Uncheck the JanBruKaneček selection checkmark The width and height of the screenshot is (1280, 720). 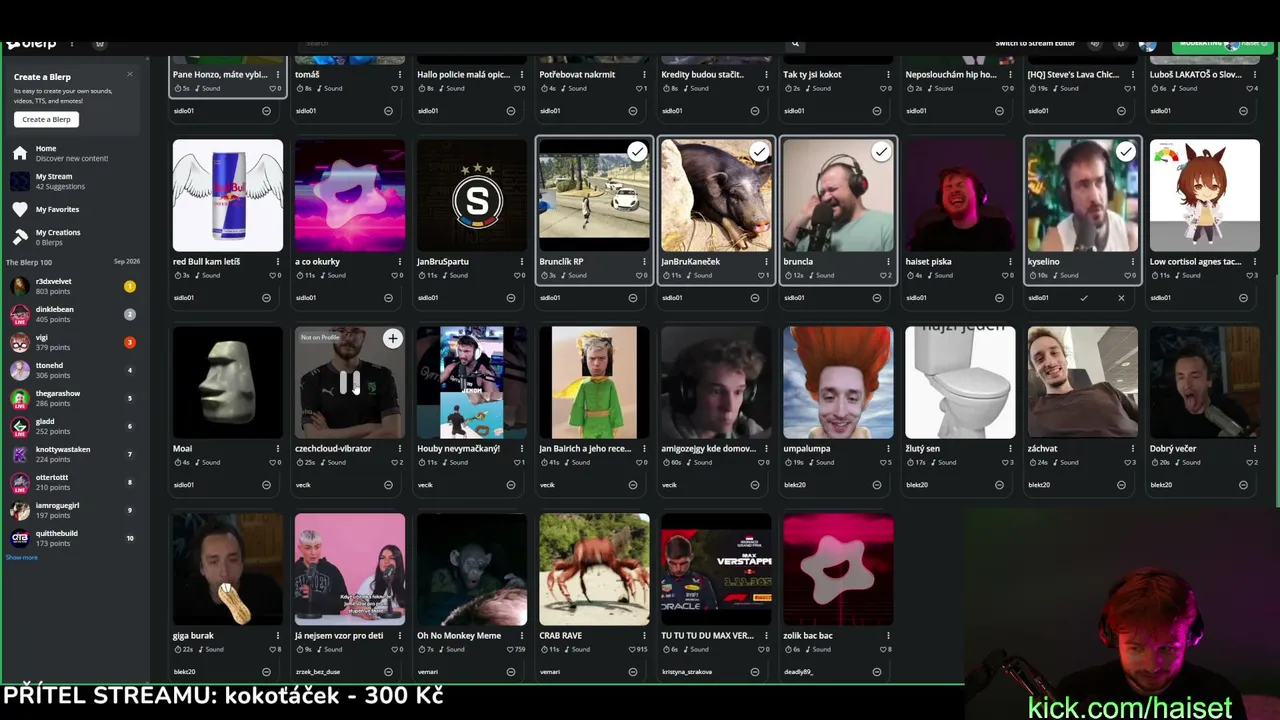click(759, 152)
